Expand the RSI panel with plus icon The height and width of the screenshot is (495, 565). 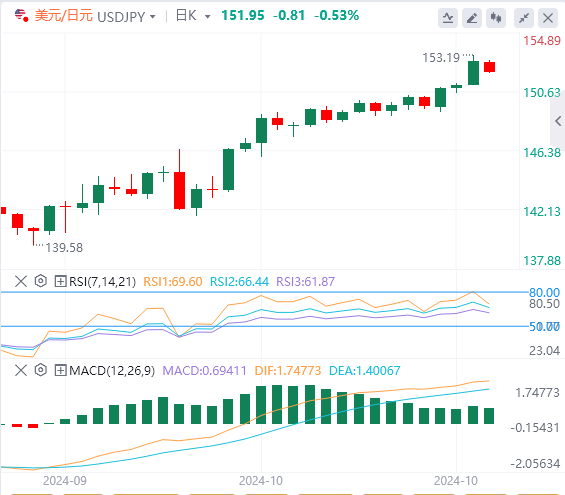60,281
